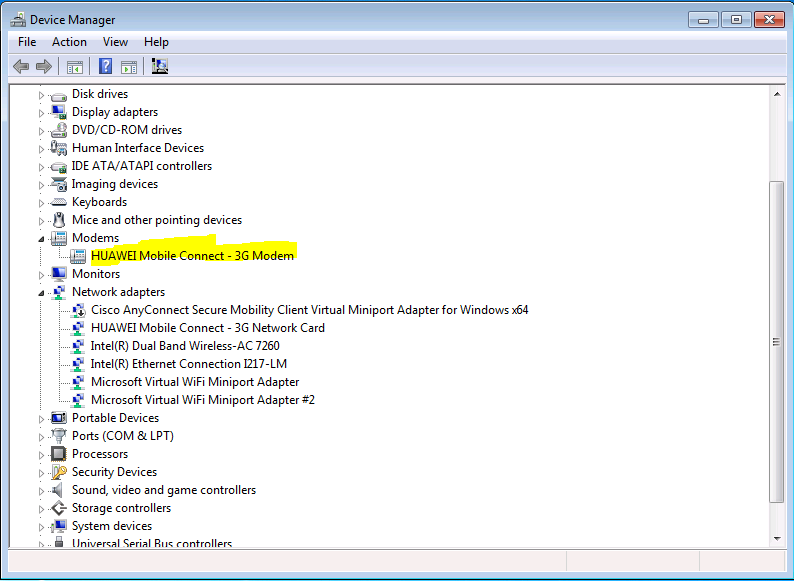Click the Sound, video and game controllers icon
The height and width of the screenshot is (581, 794).
click(58, 490)
